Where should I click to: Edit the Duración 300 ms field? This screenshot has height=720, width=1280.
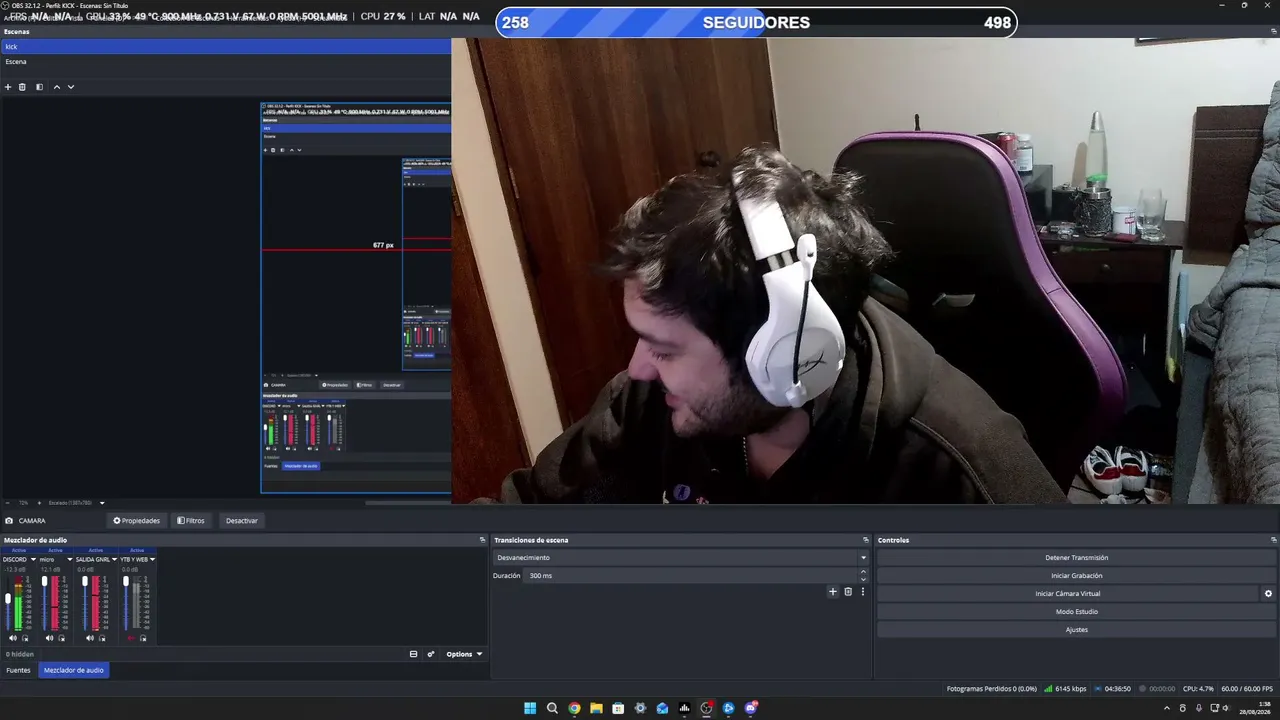click(691, 576)
